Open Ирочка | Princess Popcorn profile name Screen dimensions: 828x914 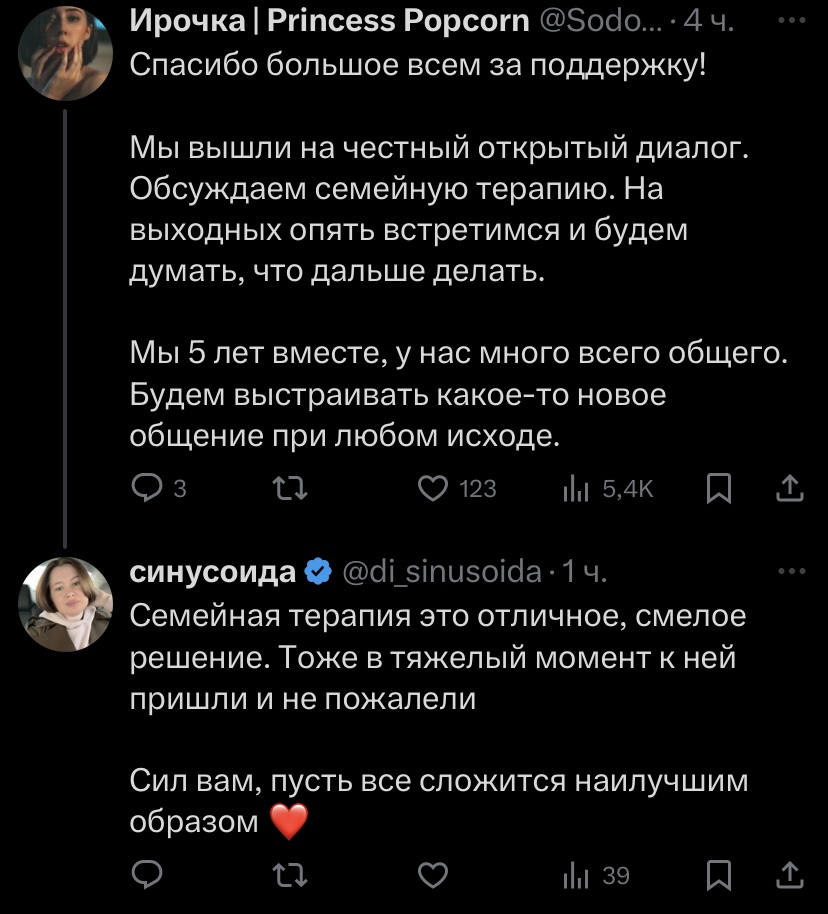[x=329, y=19]
